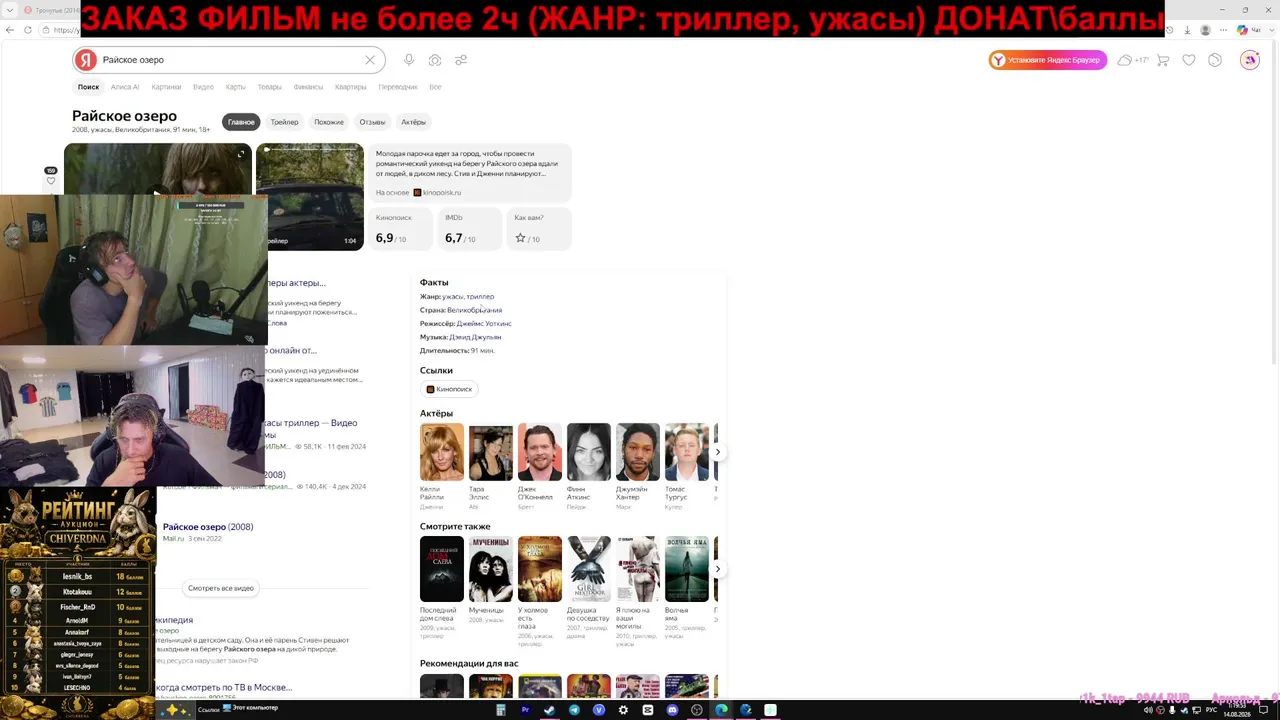Open the browser history clock icon

1171,30
